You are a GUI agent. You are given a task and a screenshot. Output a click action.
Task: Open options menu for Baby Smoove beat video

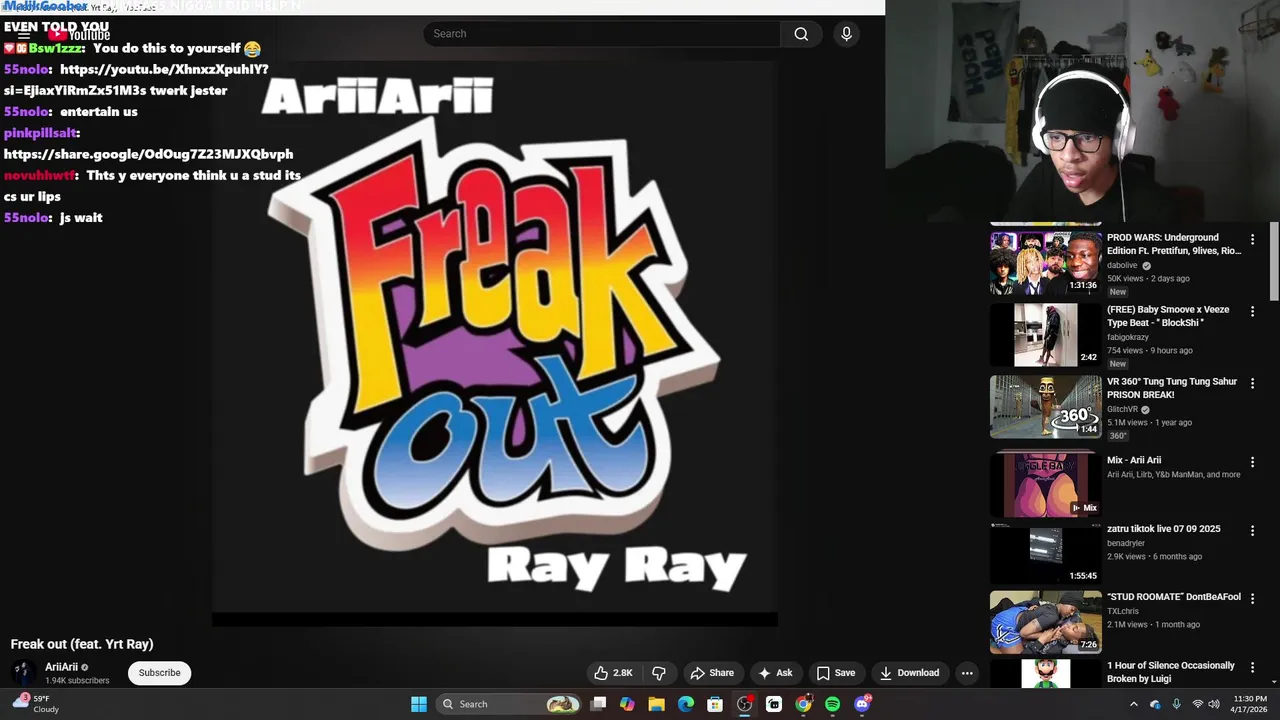point(1252,312)
